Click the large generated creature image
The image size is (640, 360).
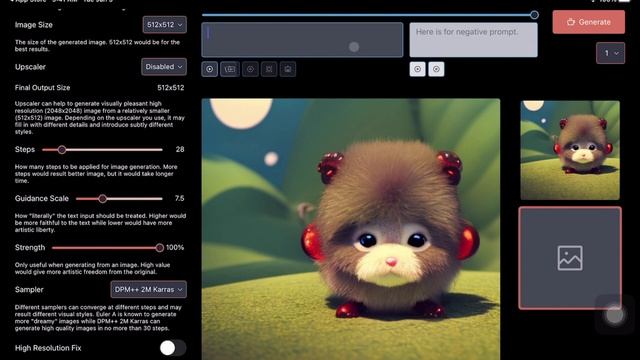pos(351,229)
